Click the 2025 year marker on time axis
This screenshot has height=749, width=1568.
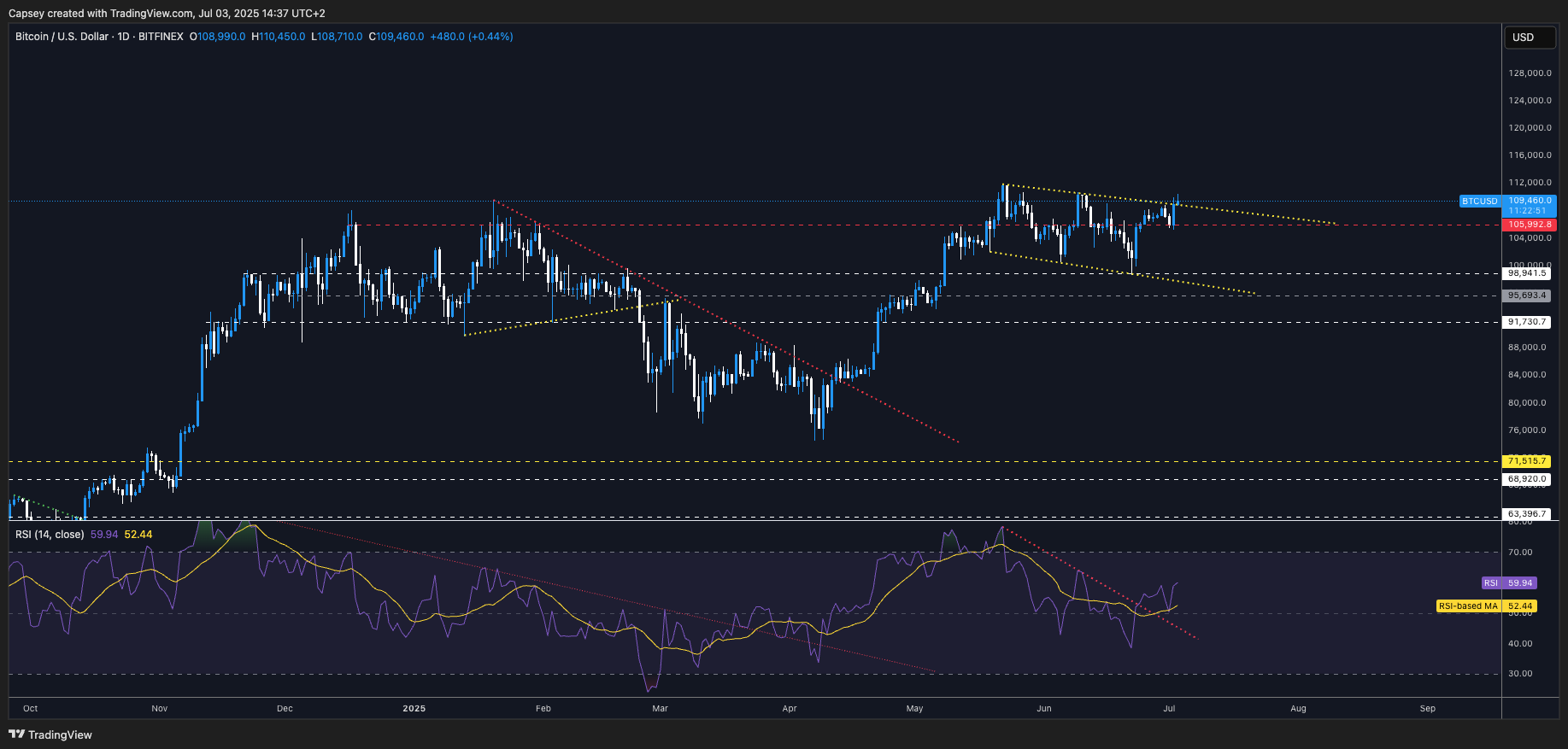(x=414, y=708)
